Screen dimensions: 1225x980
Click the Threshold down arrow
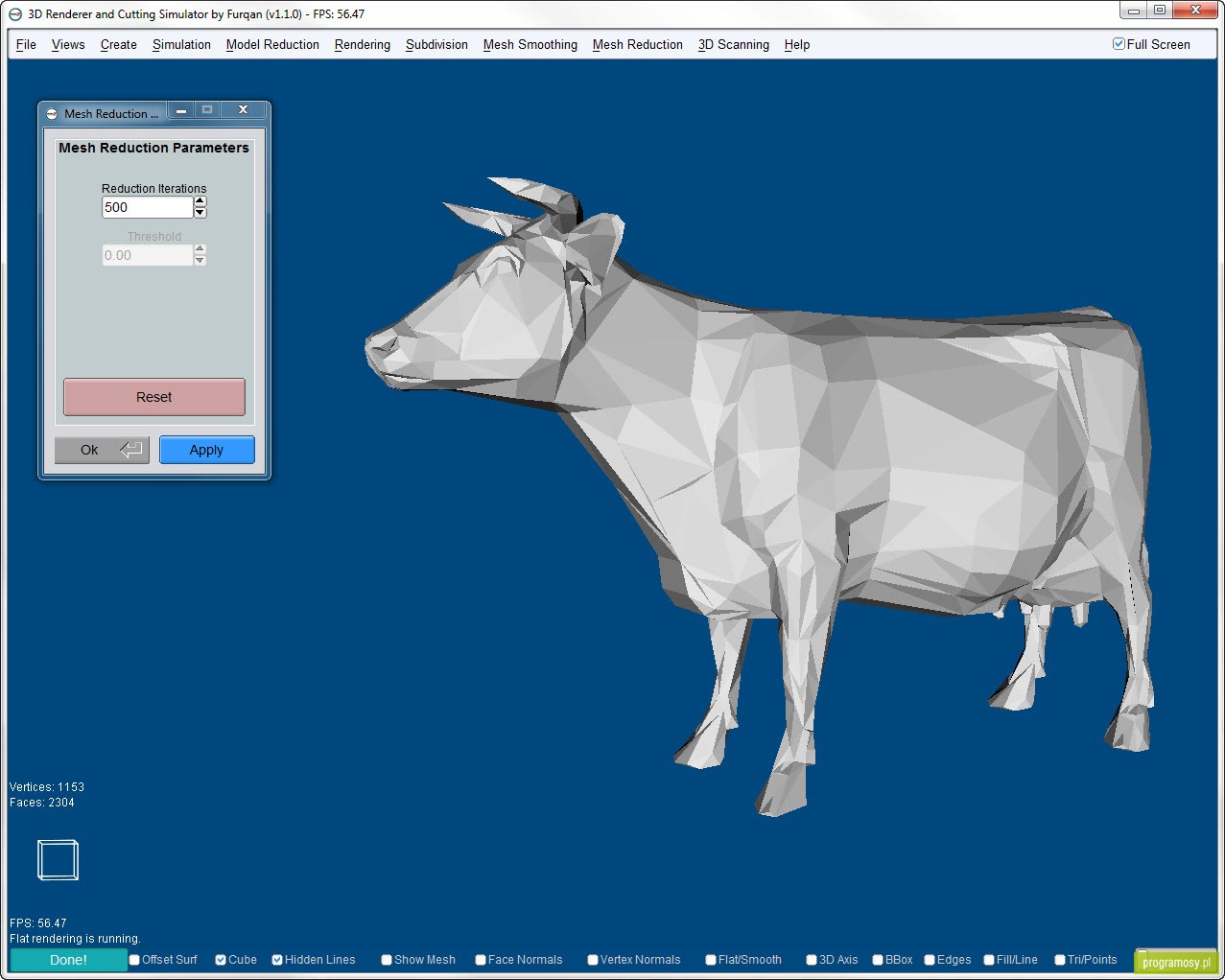click(x=200, y=261)
